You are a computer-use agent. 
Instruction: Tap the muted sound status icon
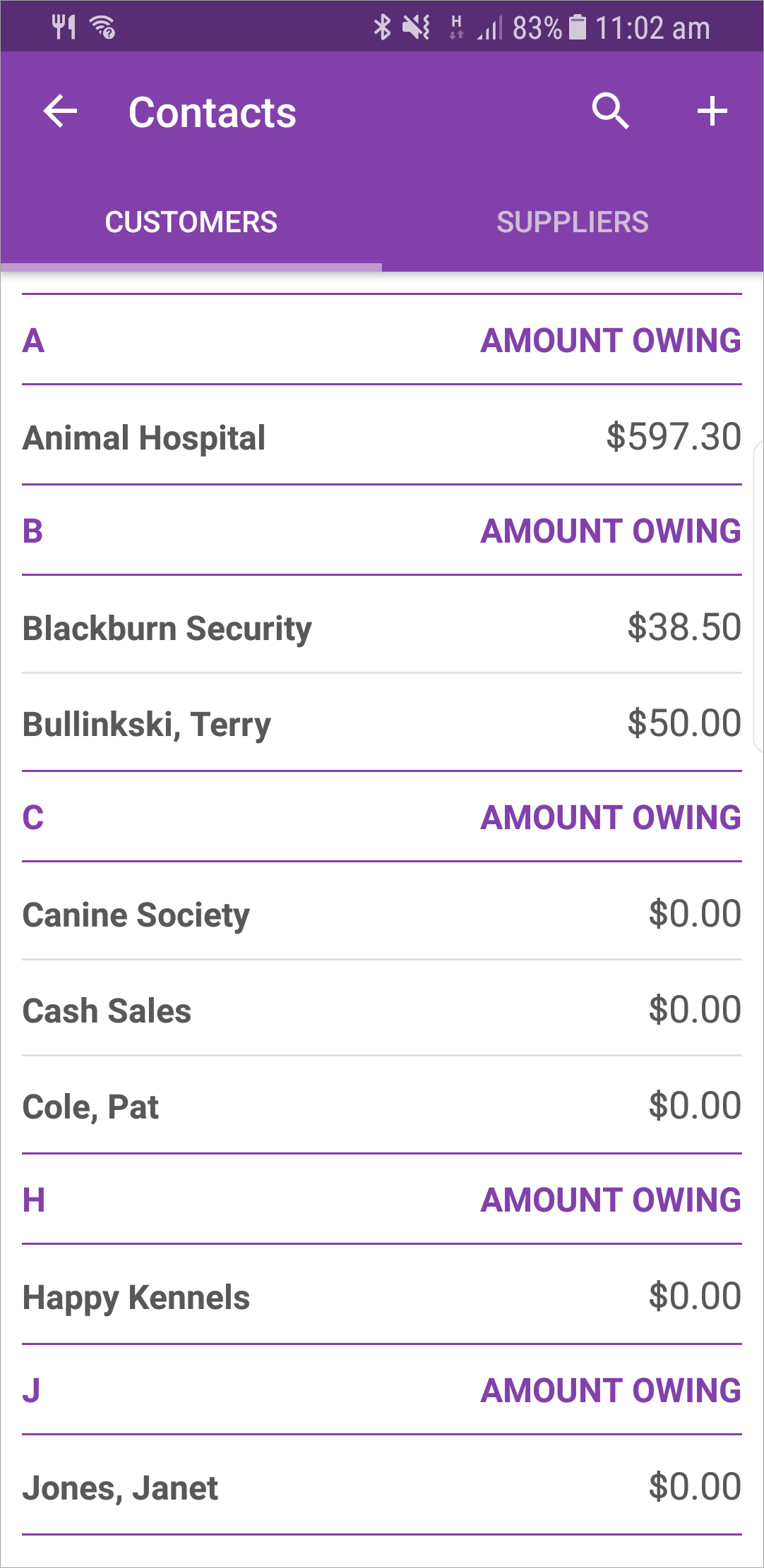(x=416, y=28)
